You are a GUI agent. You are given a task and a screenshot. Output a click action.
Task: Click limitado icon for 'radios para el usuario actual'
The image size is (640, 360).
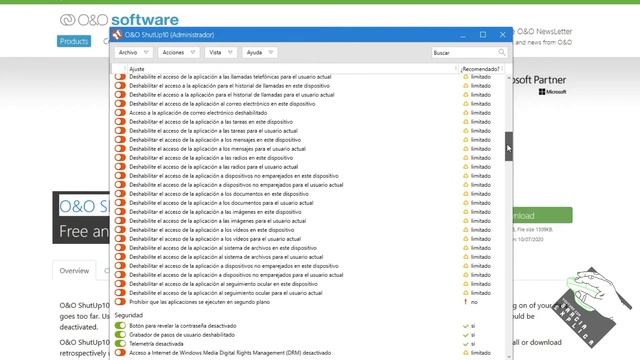(x=466, y=167)
